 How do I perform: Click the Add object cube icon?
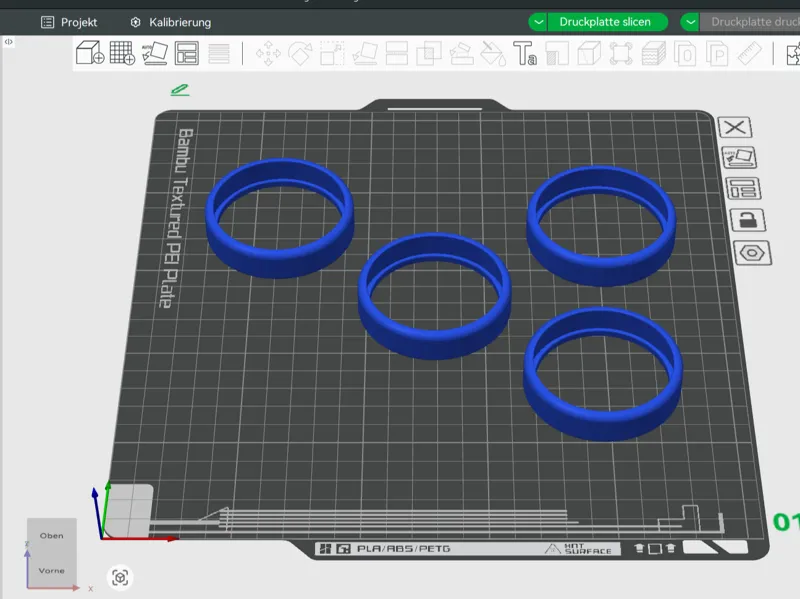click(x=90, y=53)
